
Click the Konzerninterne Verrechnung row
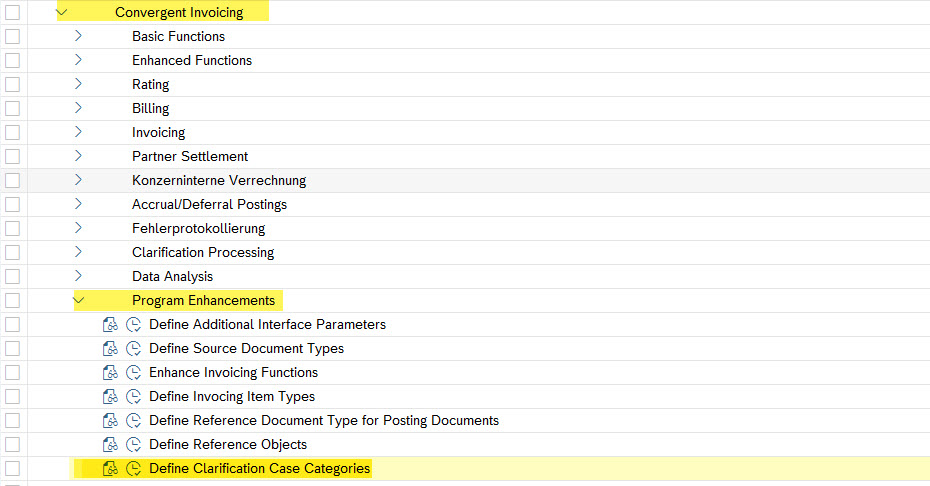(x=219, y=180)
